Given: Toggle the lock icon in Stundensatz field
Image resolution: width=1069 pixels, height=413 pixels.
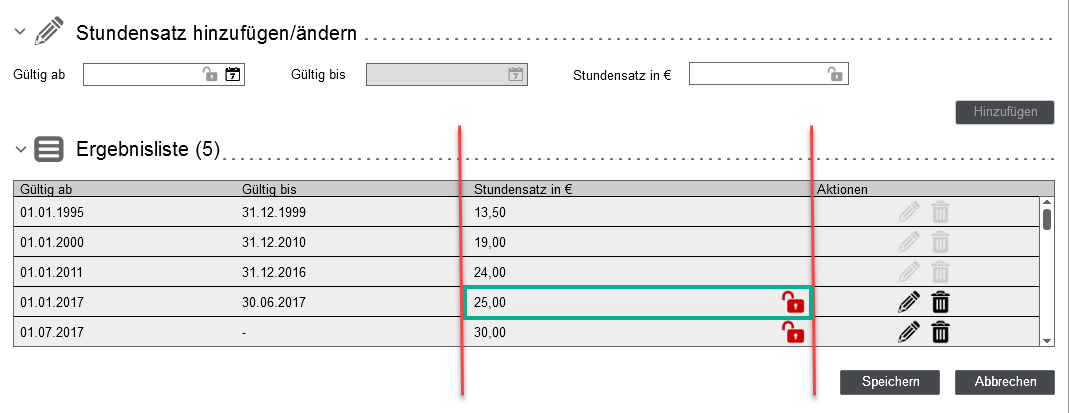Looking at the screenshot, I should [834, 74].
